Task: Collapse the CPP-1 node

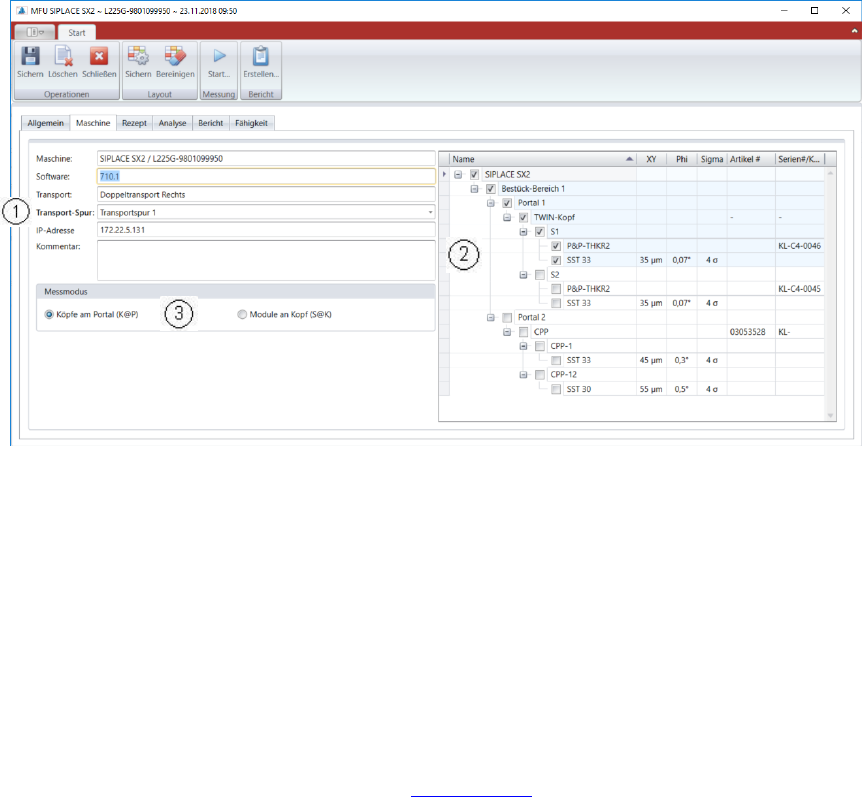Action: click(x=523, y=346)
